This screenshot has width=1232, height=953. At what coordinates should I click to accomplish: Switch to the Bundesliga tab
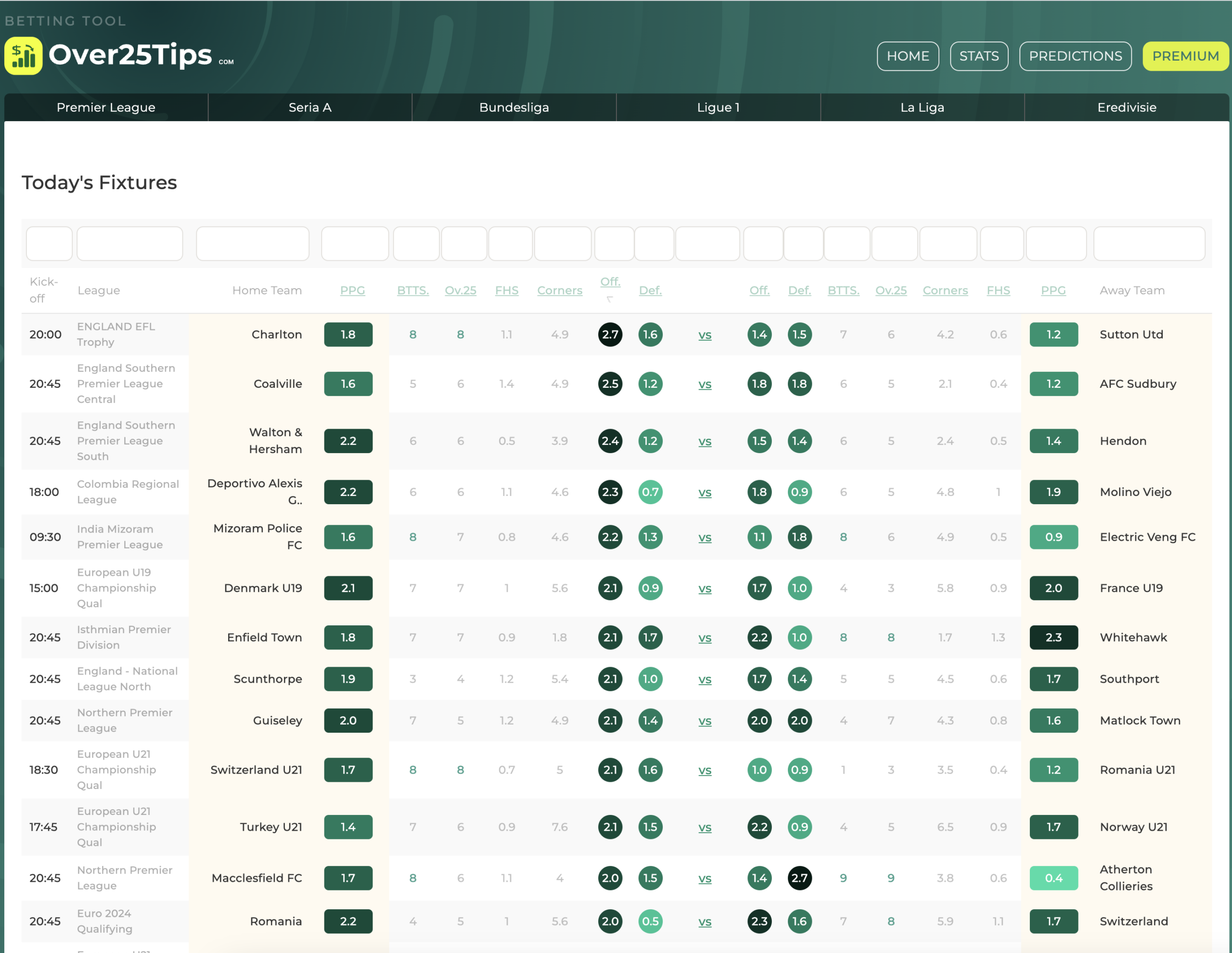(x=514, y=107)
